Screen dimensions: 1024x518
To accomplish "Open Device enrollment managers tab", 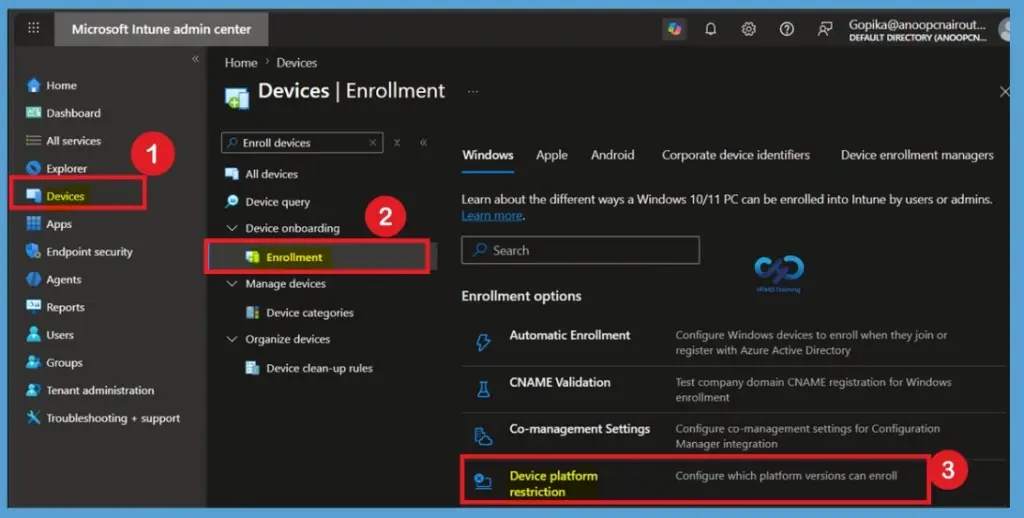I will click(x=917, y=155).
